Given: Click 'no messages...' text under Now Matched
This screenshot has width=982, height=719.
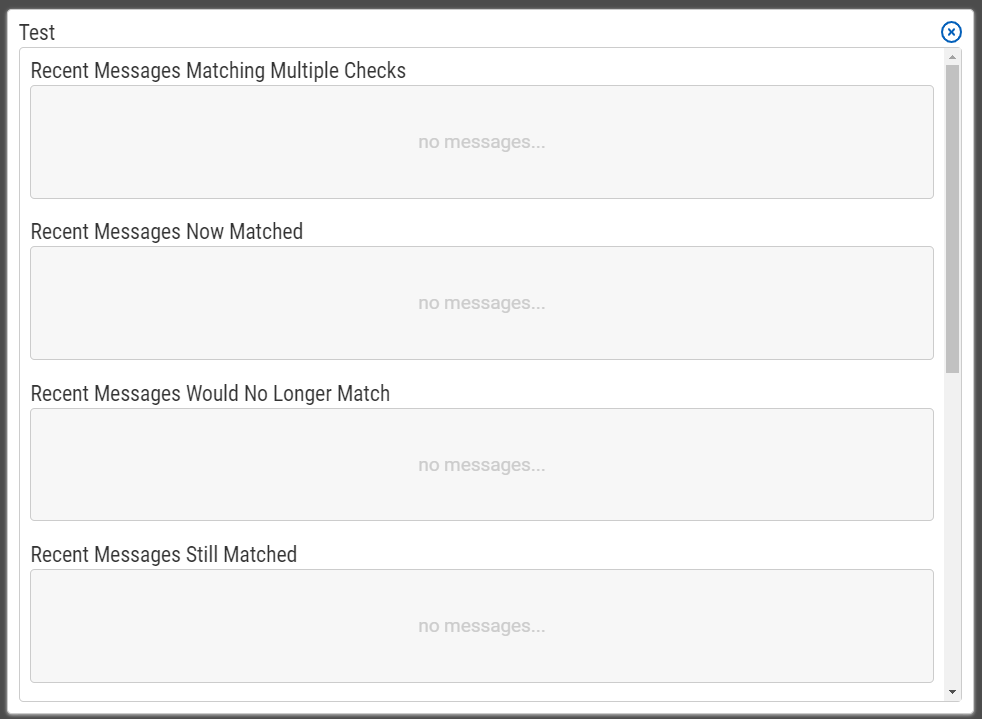Looking at the screenshot, I should [x=482, y=303].
